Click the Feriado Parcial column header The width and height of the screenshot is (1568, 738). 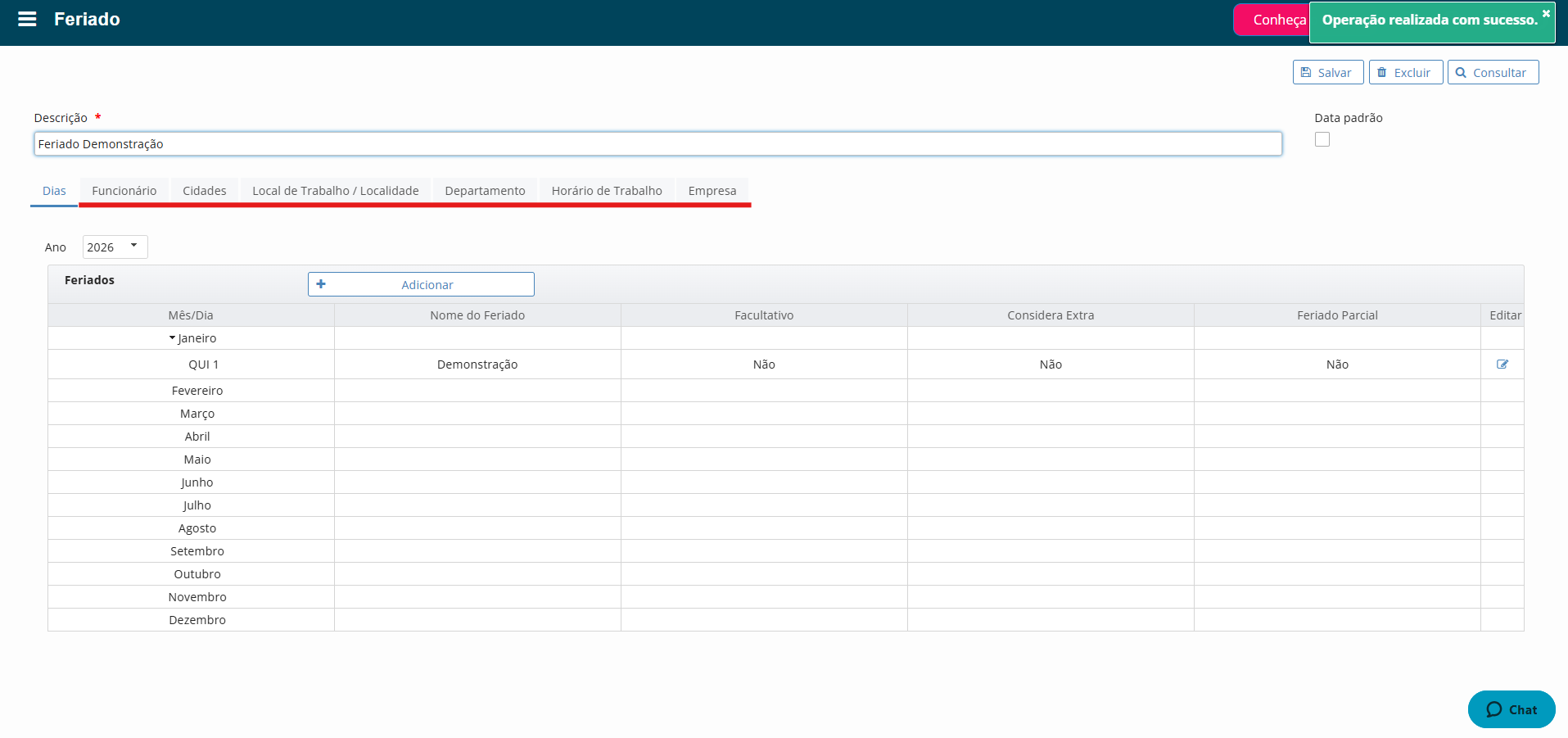[x=1337, y=315]
